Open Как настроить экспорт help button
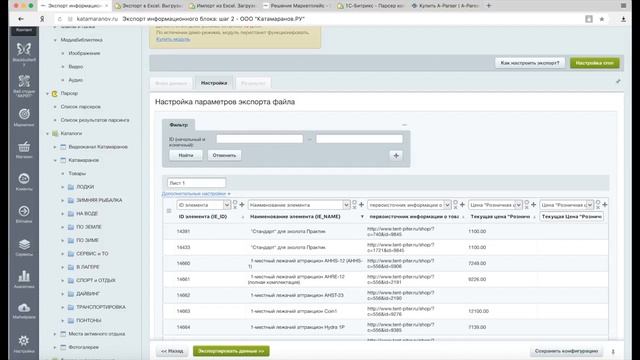This screenshot has height=360, width=640. [x=530, y=63]
